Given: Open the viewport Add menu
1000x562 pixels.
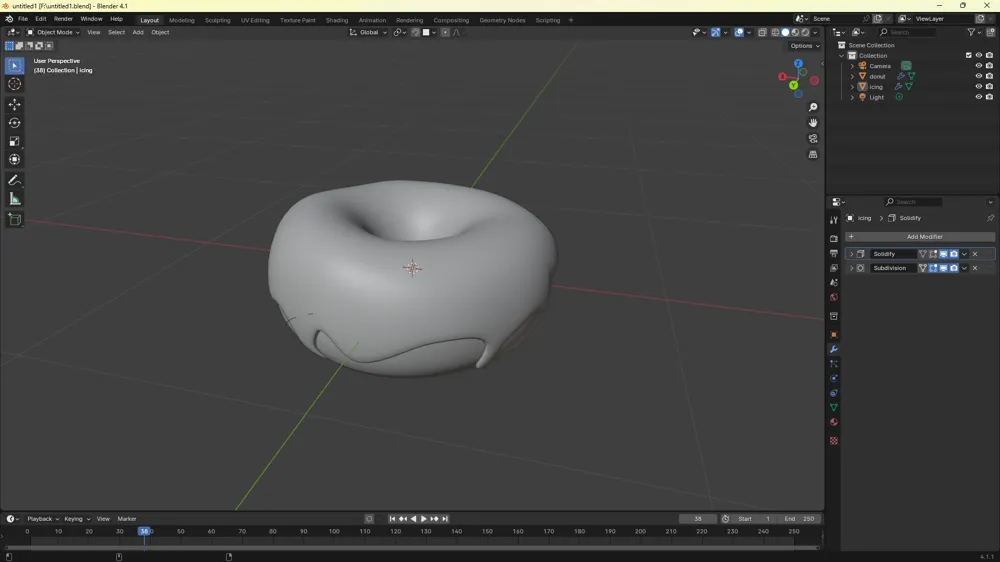Looking at the screenshot, I should point(138,33).
